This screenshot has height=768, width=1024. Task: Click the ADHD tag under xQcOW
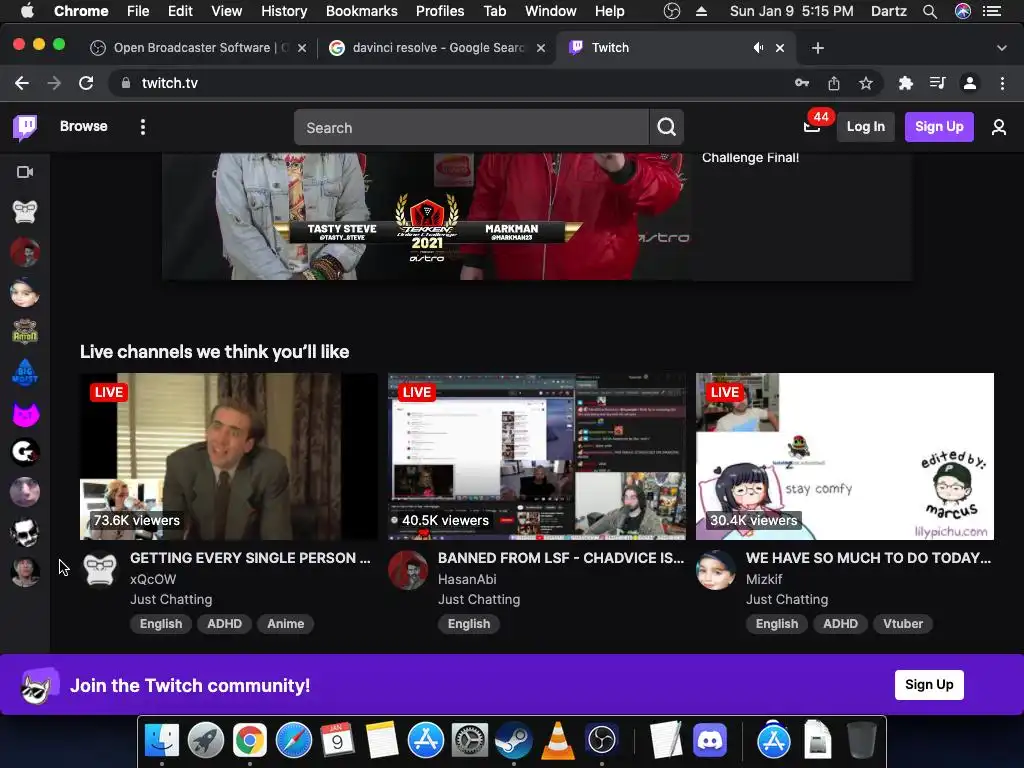(x=224, y=624)
